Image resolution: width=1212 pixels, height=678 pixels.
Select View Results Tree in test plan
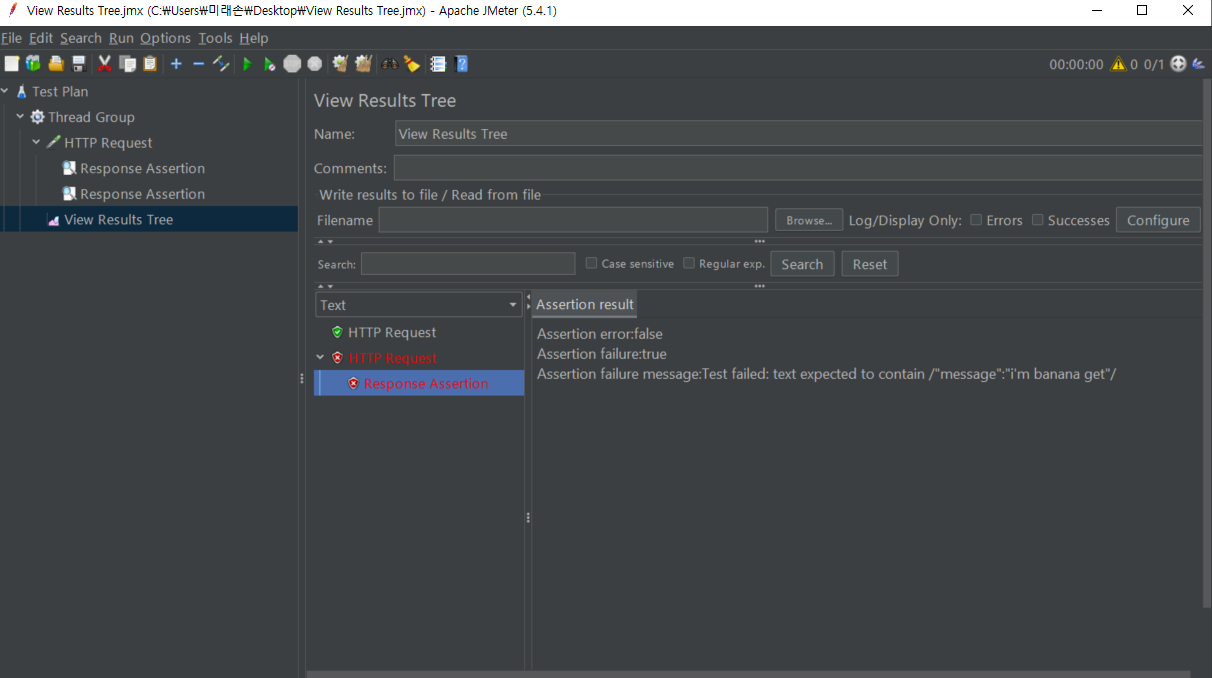(x=118, y=220)
